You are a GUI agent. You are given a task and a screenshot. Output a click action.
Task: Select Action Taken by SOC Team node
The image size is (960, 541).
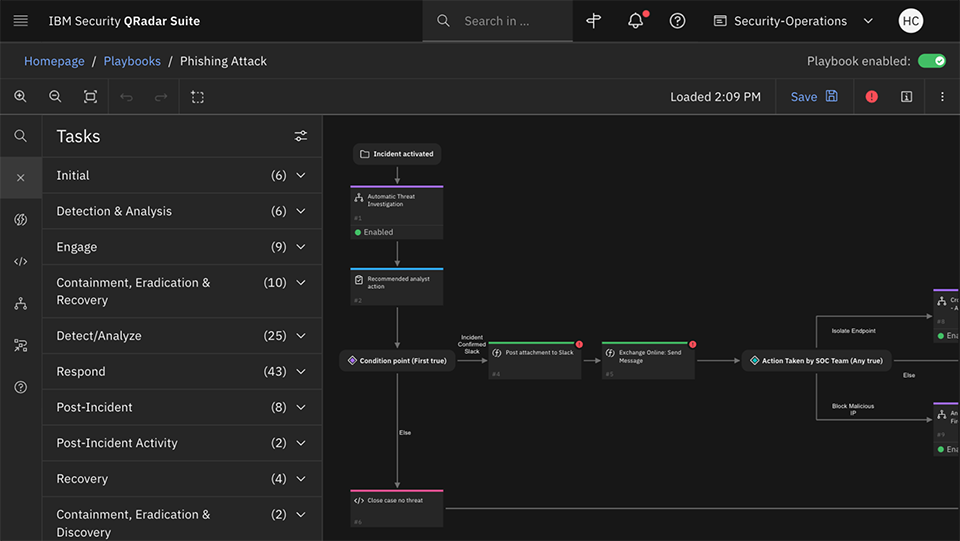click(x=816, y=360)
